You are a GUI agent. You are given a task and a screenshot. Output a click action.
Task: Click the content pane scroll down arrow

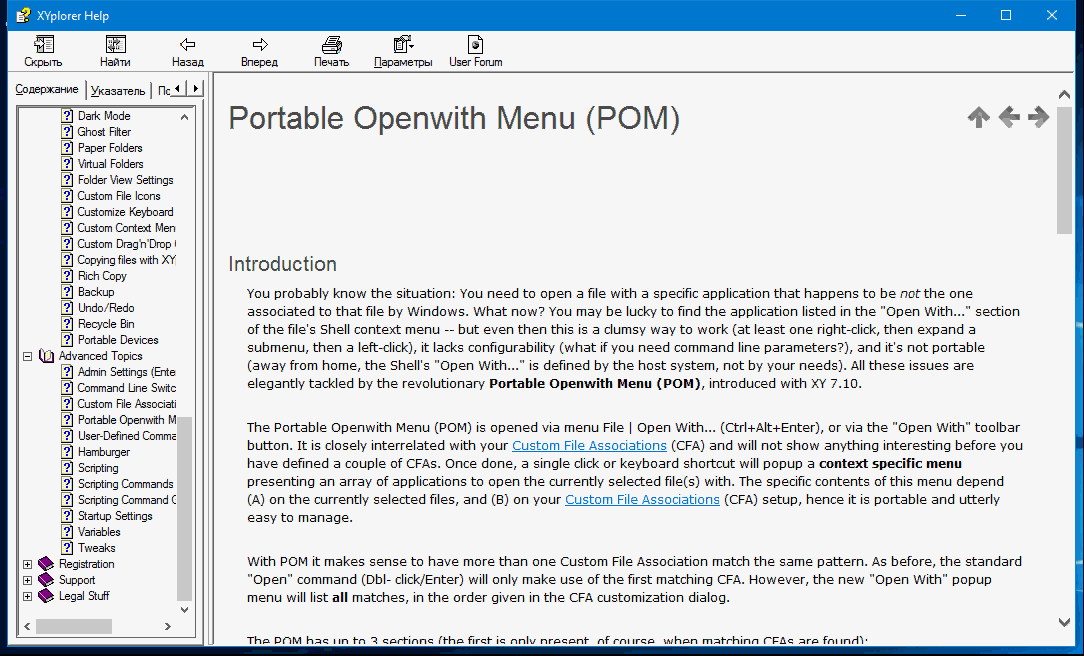point(1064,622)
